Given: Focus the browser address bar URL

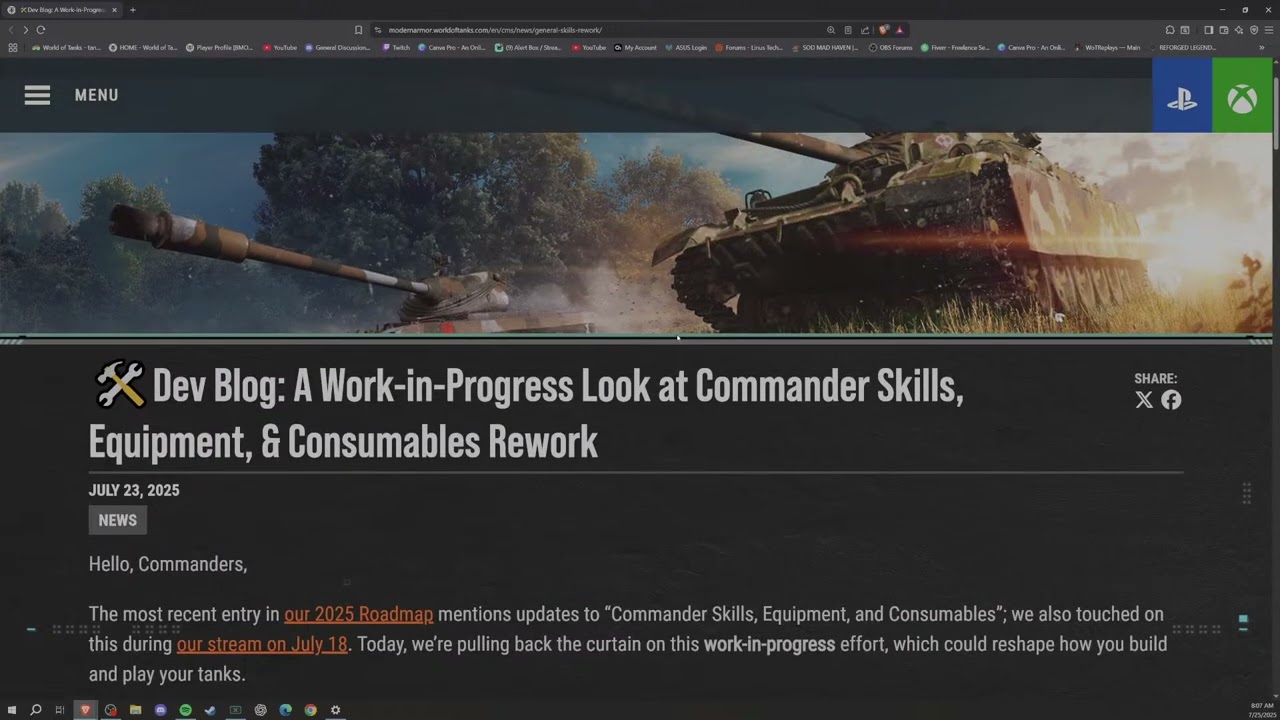Looking at the screenshot, I should [x=495, y=30].
